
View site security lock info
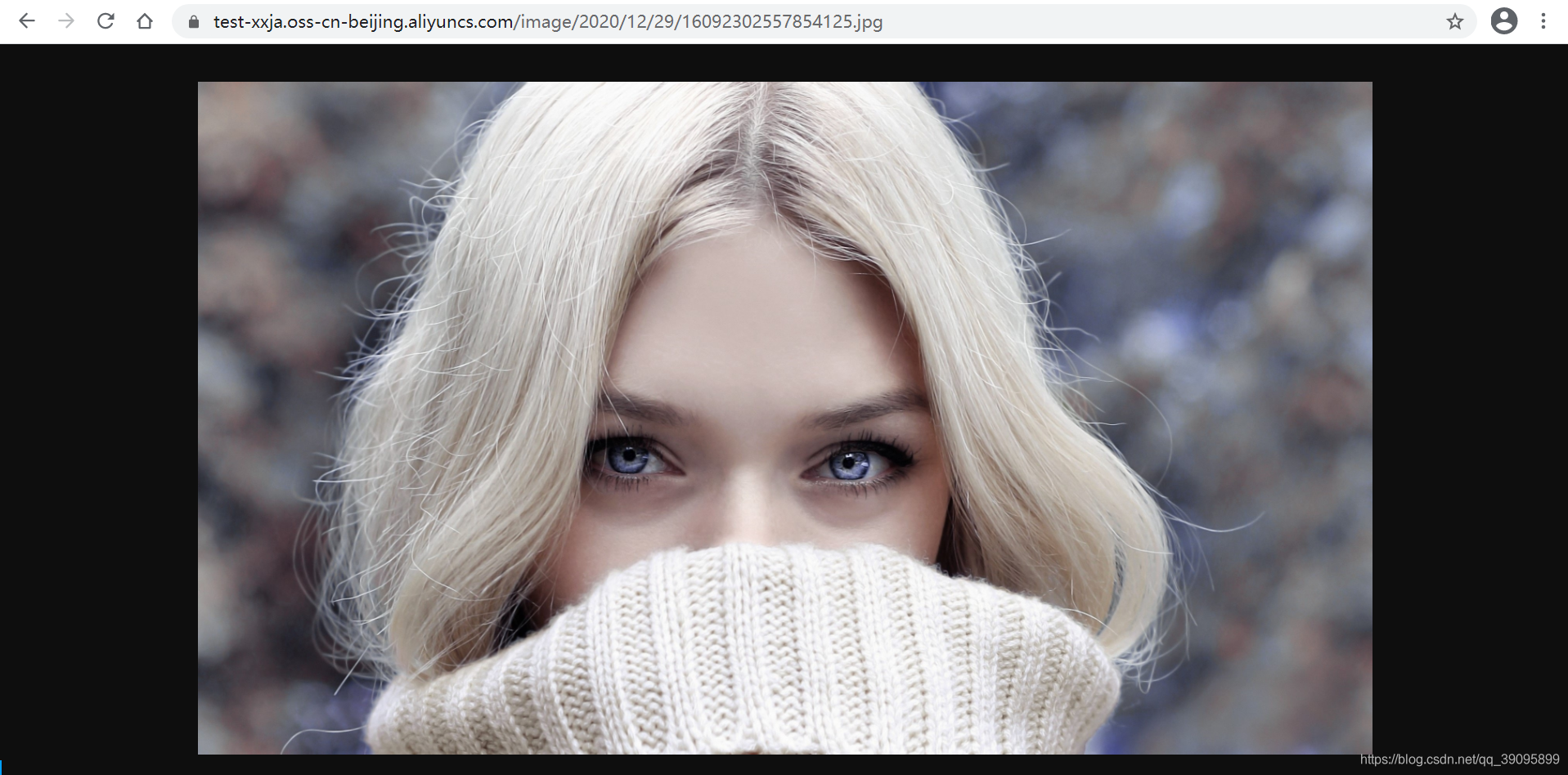194,22
